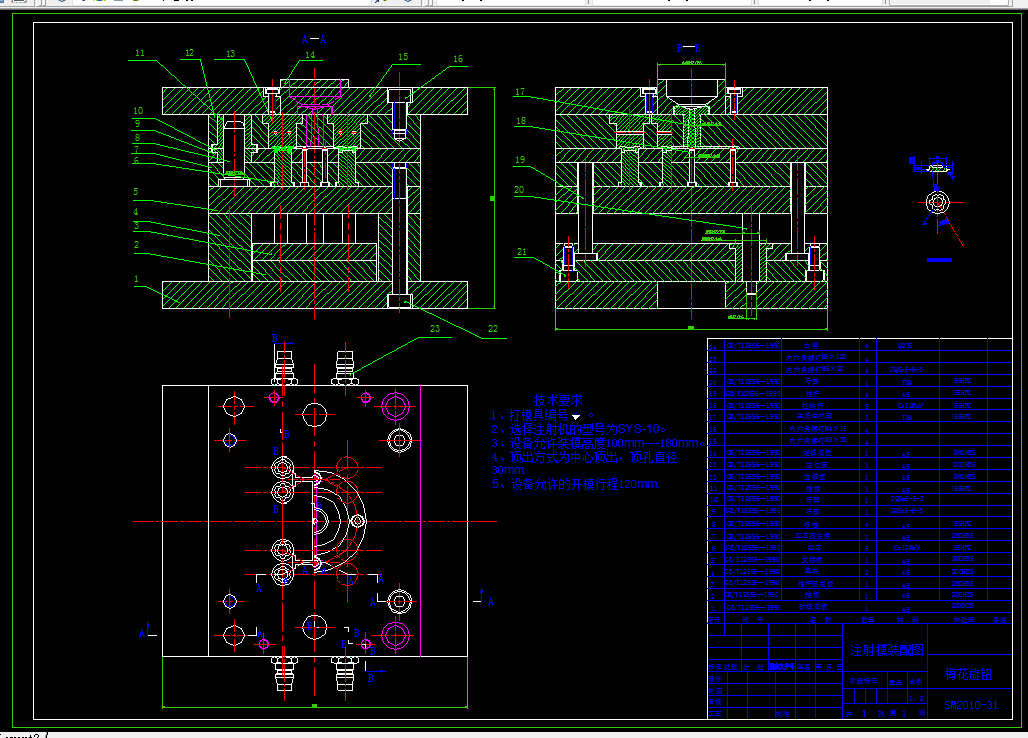Pick leader callout 11 above the A-A view

coord(140,53)
